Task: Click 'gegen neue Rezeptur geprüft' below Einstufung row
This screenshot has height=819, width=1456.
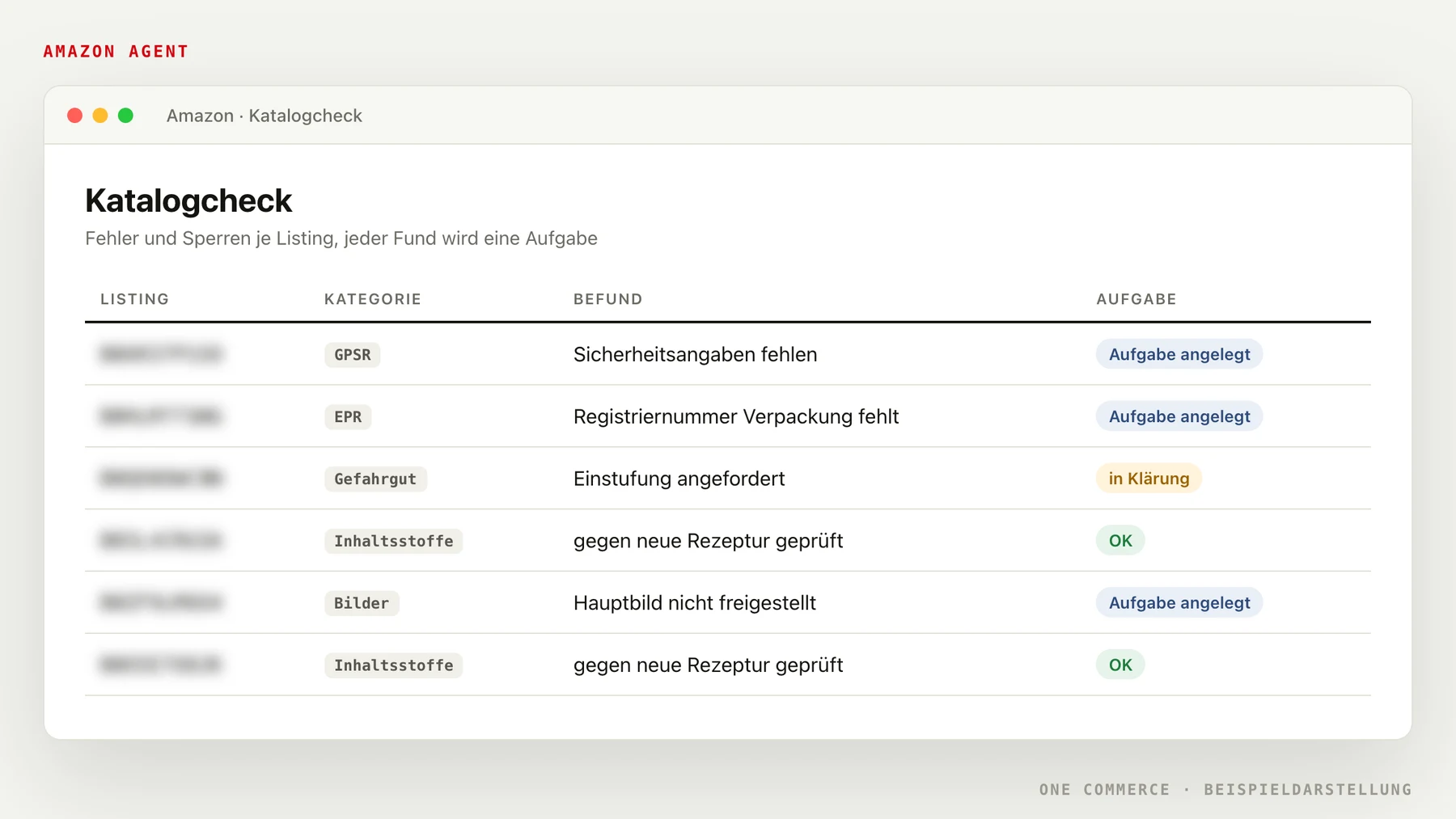Action: click(x=708, y=541)
